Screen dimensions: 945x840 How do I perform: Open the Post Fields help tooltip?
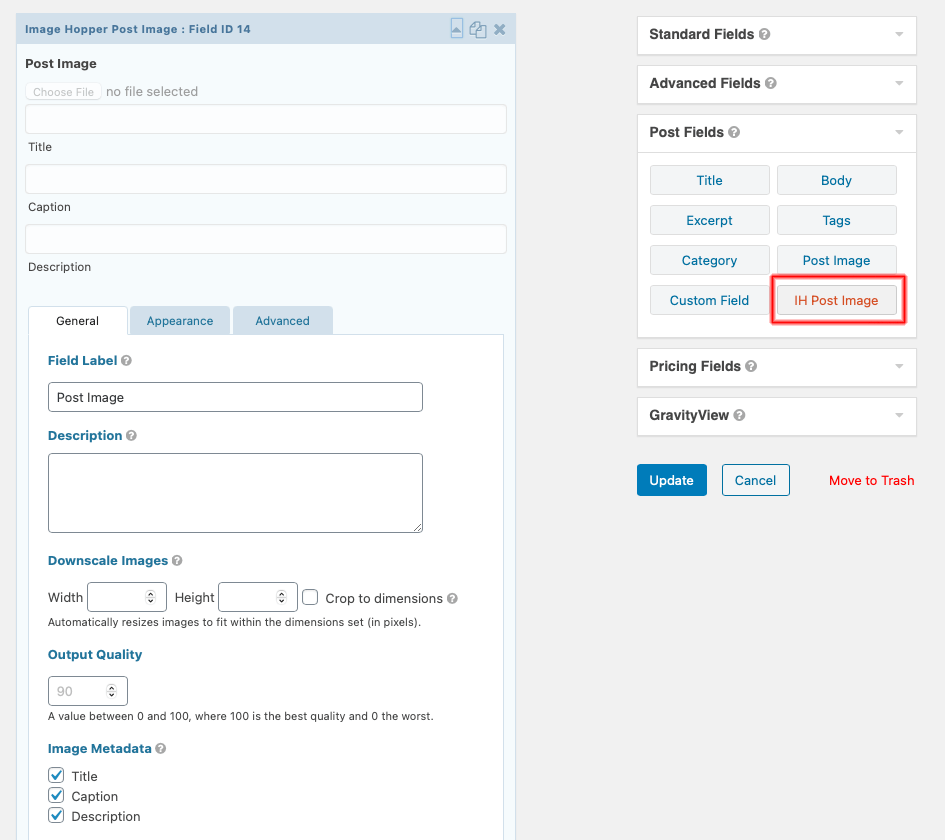[736, 132]
